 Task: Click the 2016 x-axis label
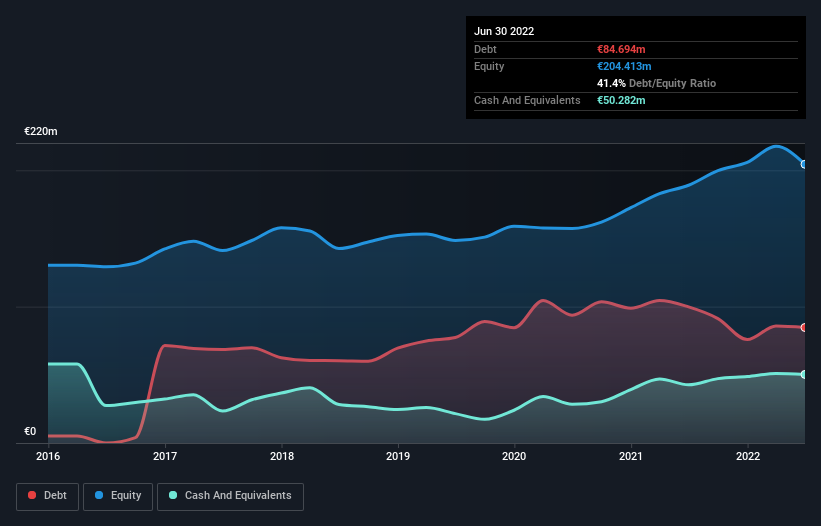point(48,456)
